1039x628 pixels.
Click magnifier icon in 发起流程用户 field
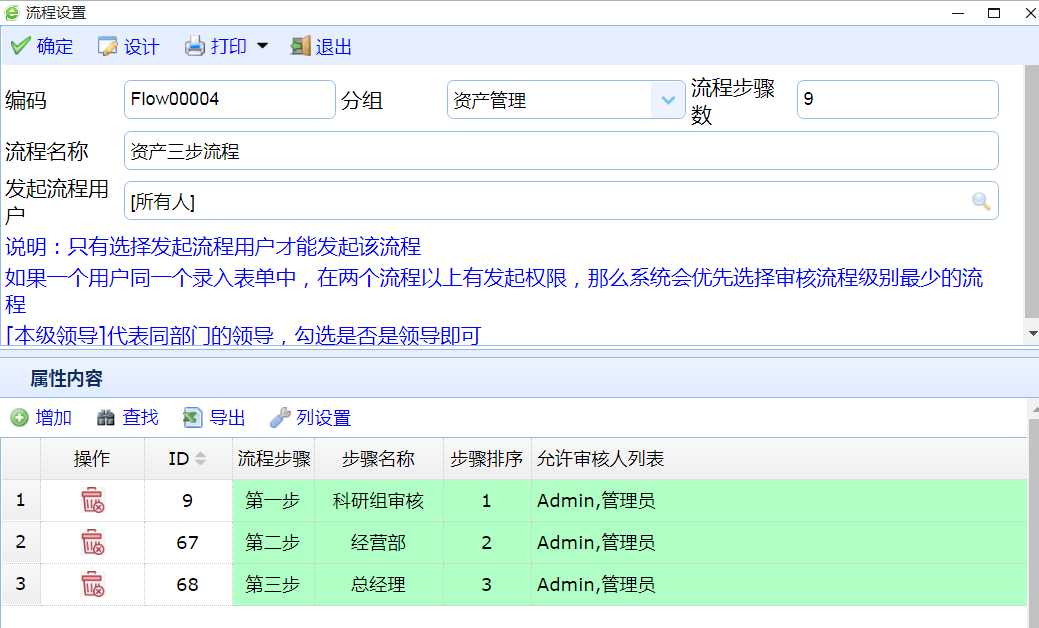tap(981, 201)
